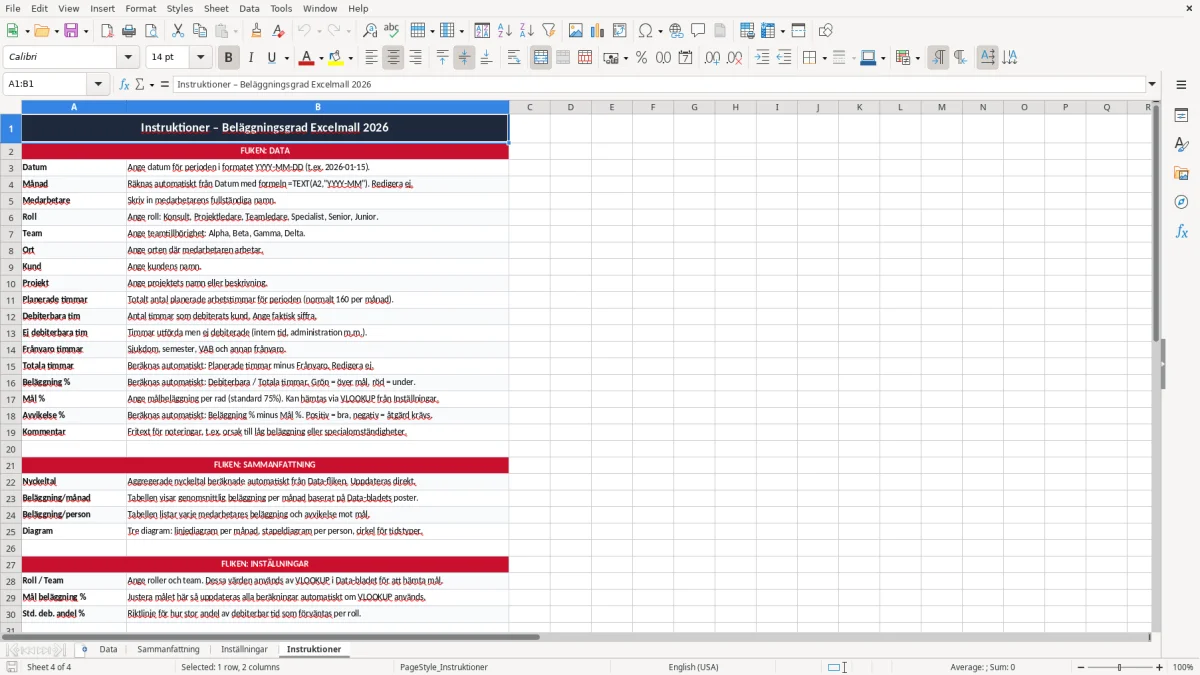Open the Function Wizard fx icon

click(x=125, y=84)
